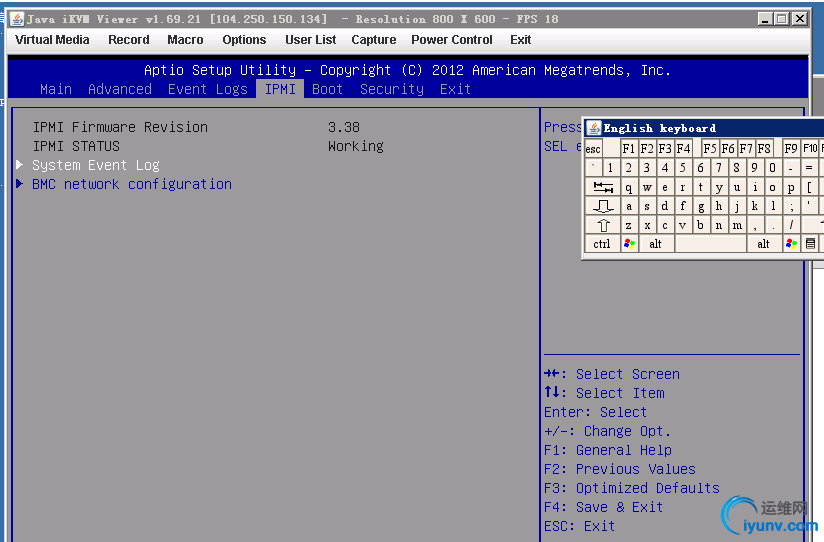The image size is (824, 542).
Task: Open the Capture menu
Action: tap(374, 40)
